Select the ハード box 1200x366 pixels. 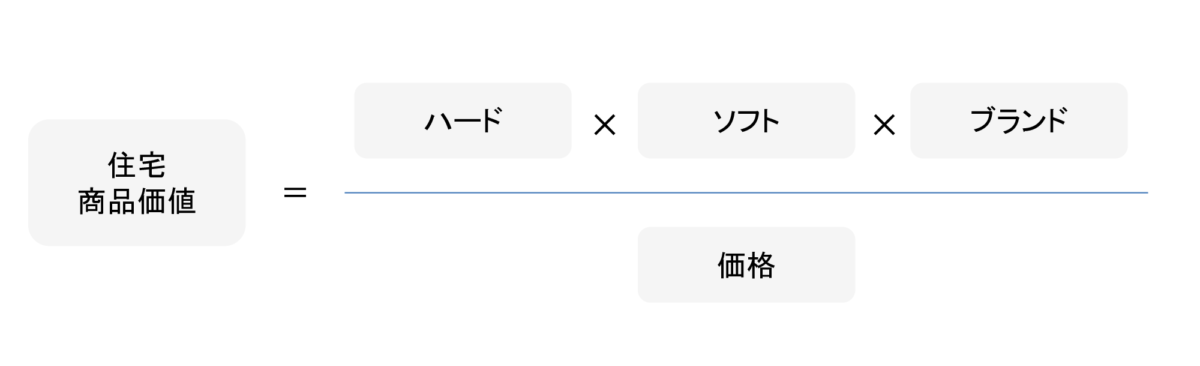click(463, 121)
